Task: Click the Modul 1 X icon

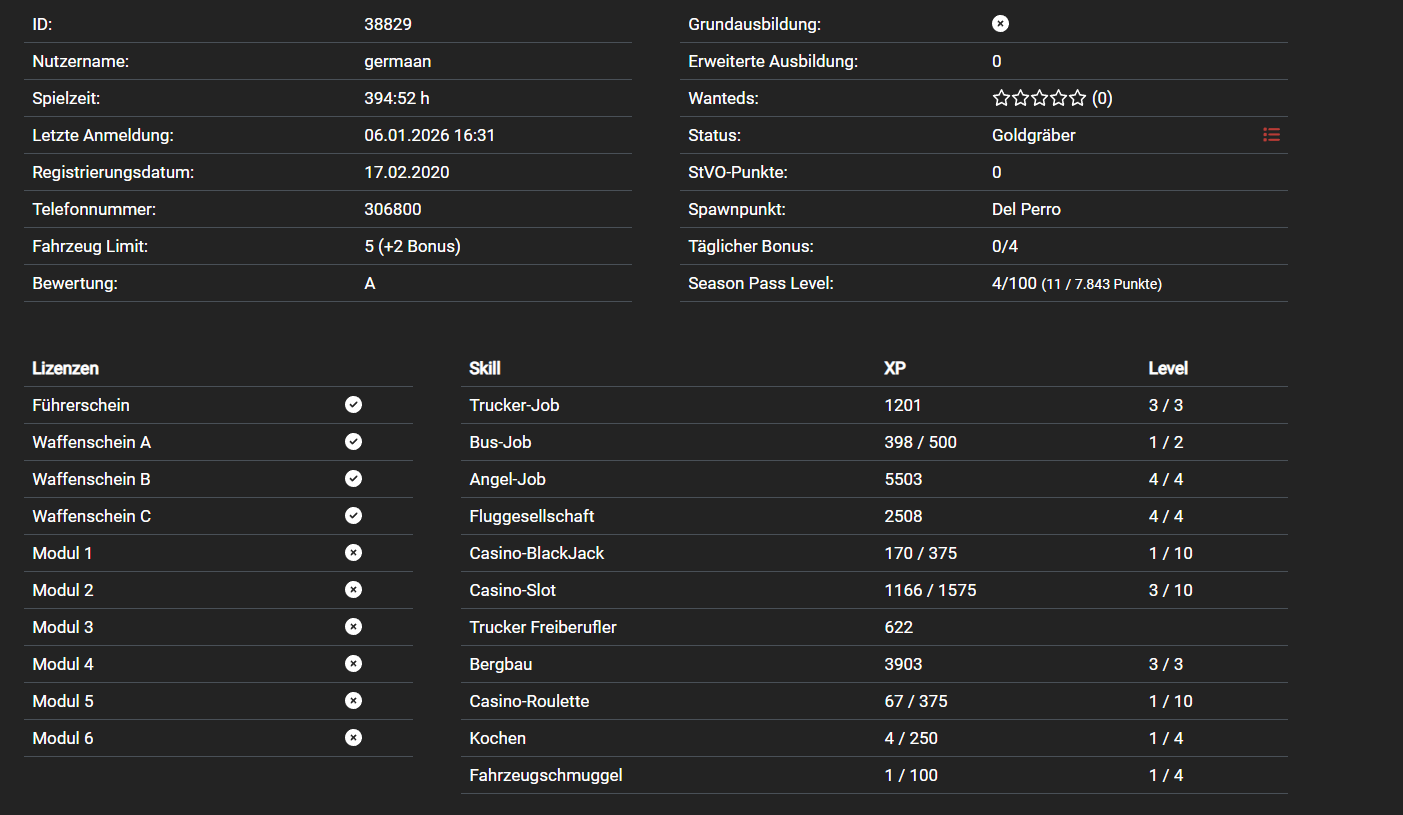Action: tap(353, 553)
